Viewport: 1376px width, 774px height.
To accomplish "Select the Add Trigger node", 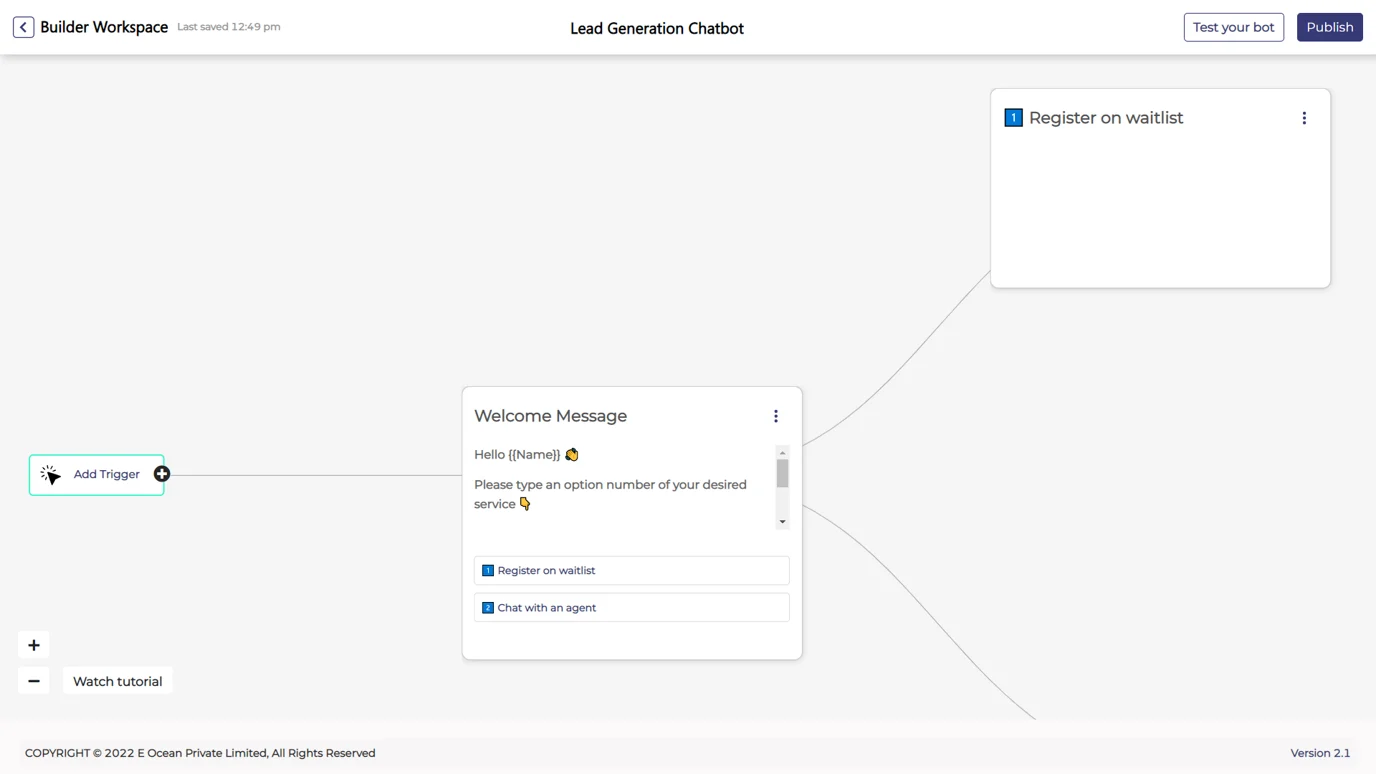I will 105,475.
